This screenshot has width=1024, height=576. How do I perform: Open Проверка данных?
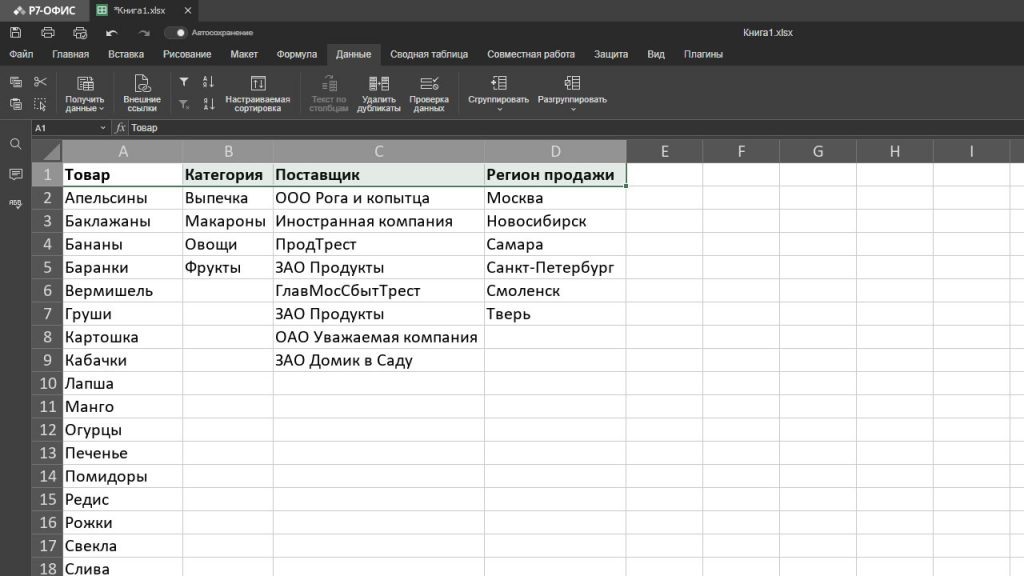click(429, 93)
